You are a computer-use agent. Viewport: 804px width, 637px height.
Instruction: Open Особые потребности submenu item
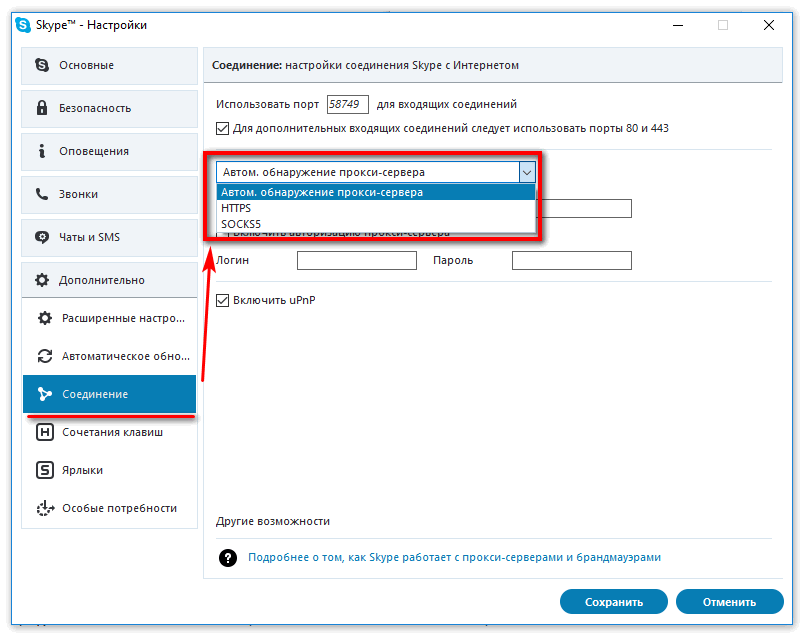(x=110, y=508)
